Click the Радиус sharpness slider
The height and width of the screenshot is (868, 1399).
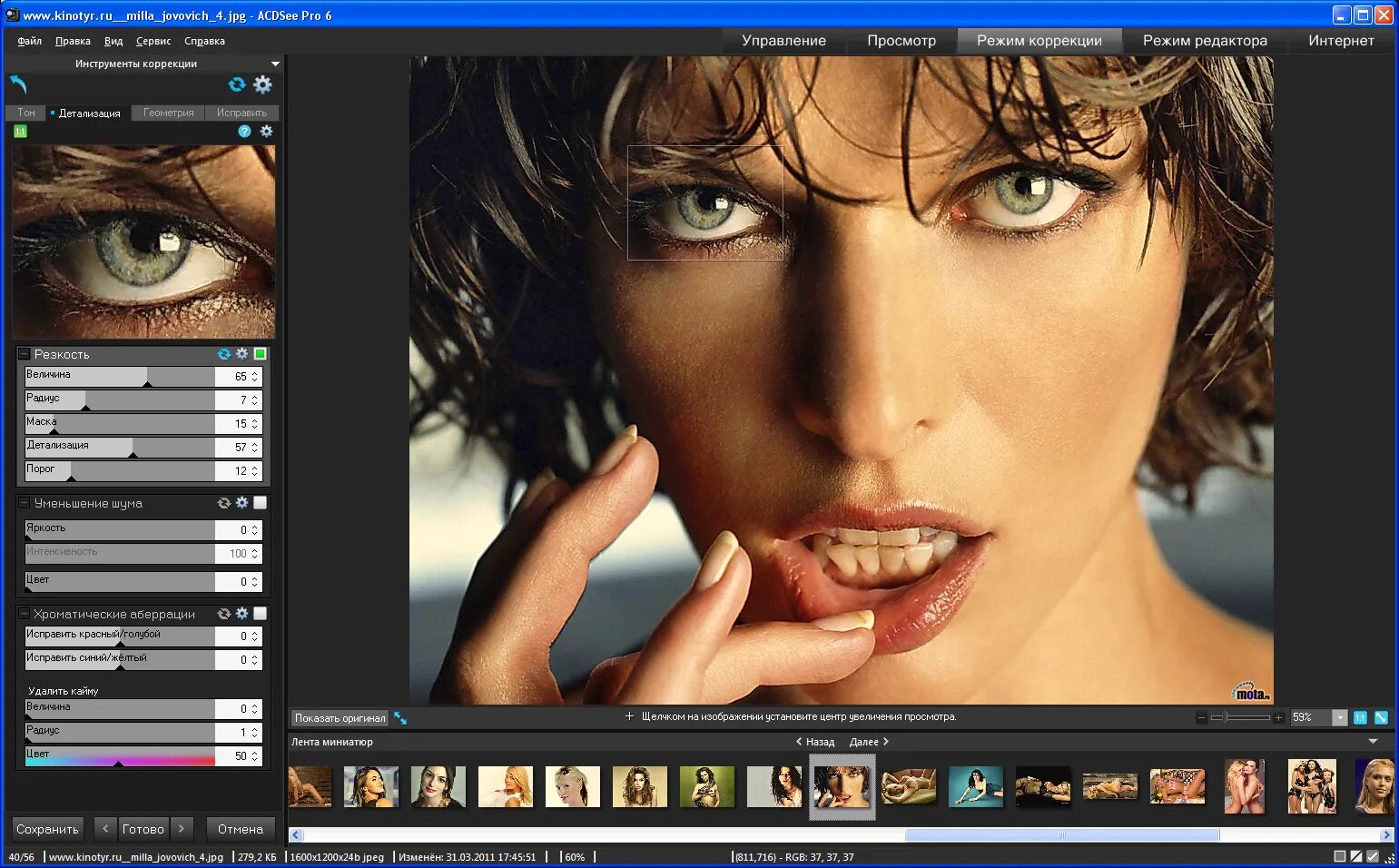tap(120, 400)
